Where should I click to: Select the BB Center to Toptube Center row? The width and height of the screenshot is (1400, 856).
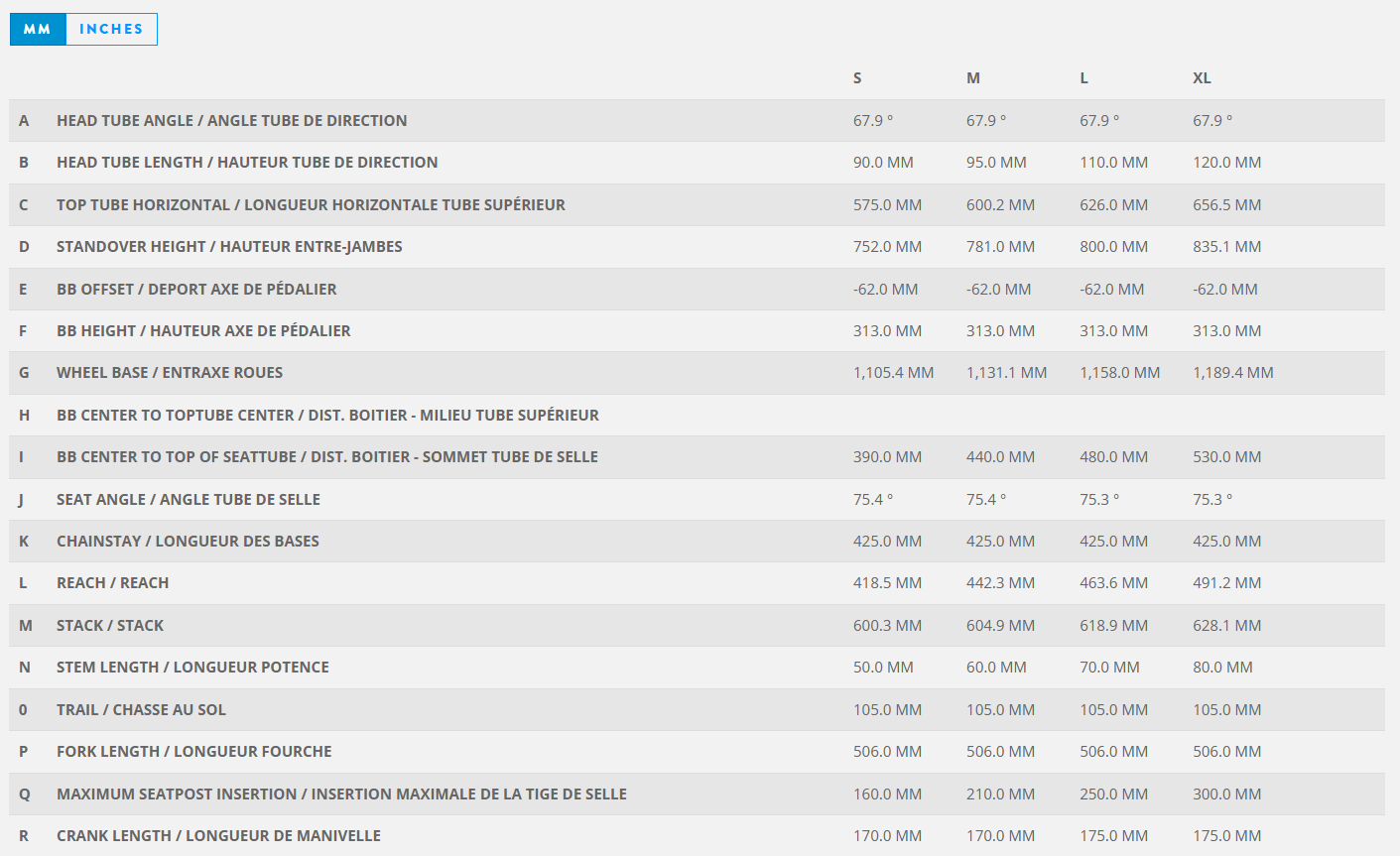[327, 416]
